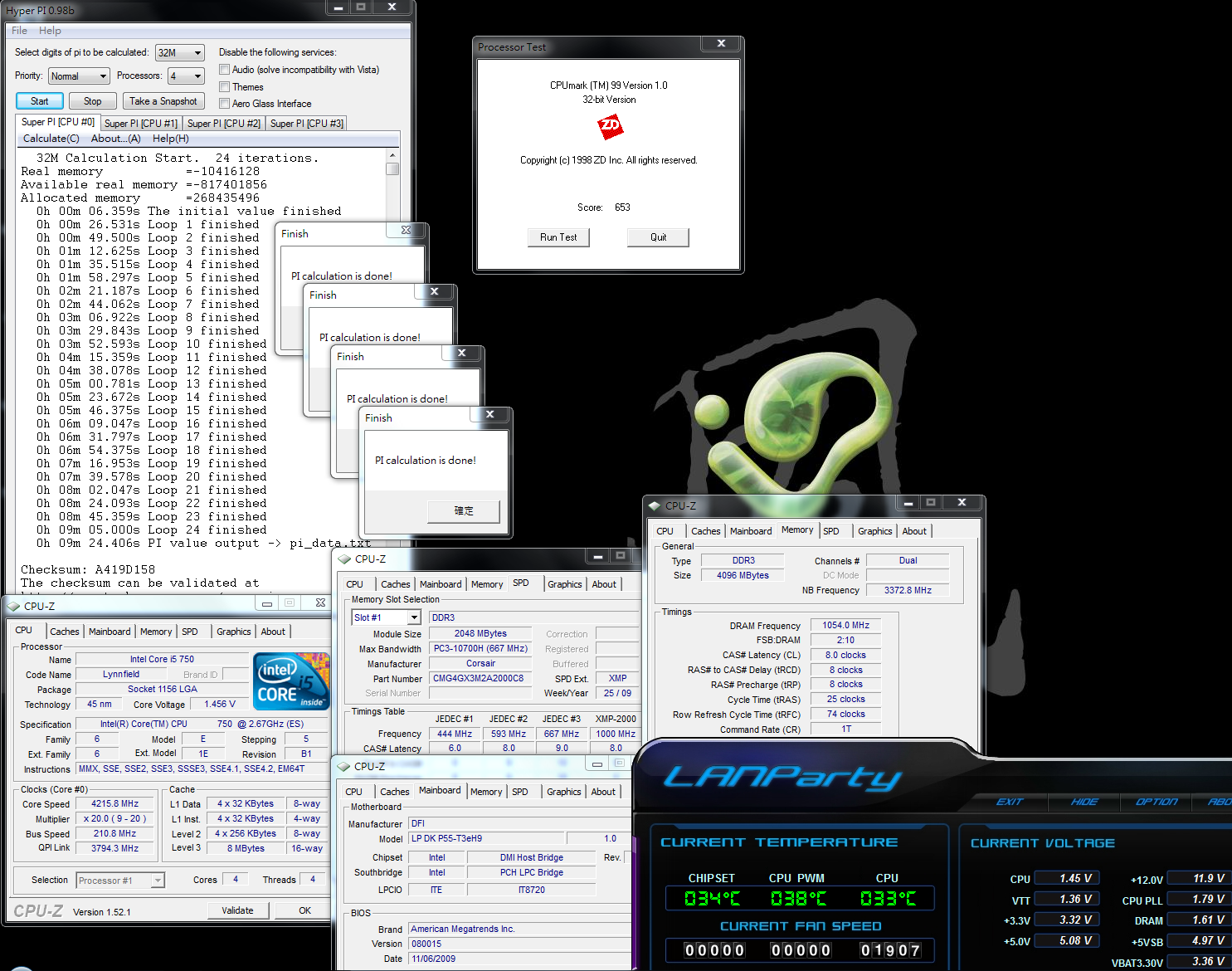Open the pi digits 32M dropdown
The height and width of the screenshot is (971, 1232).
[179, 52]
